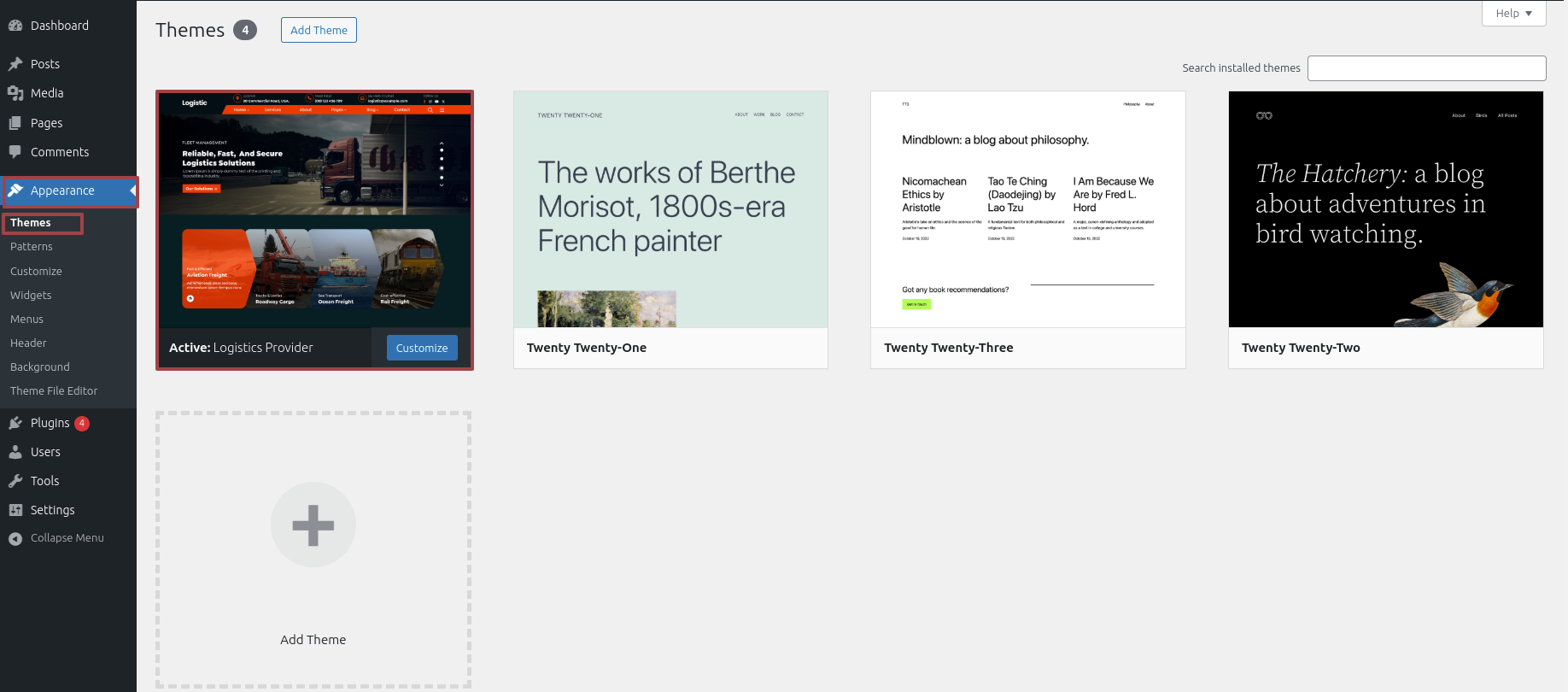
Task: Select the Logistics Provider theme screenshot
Action: tap(314, 210)
